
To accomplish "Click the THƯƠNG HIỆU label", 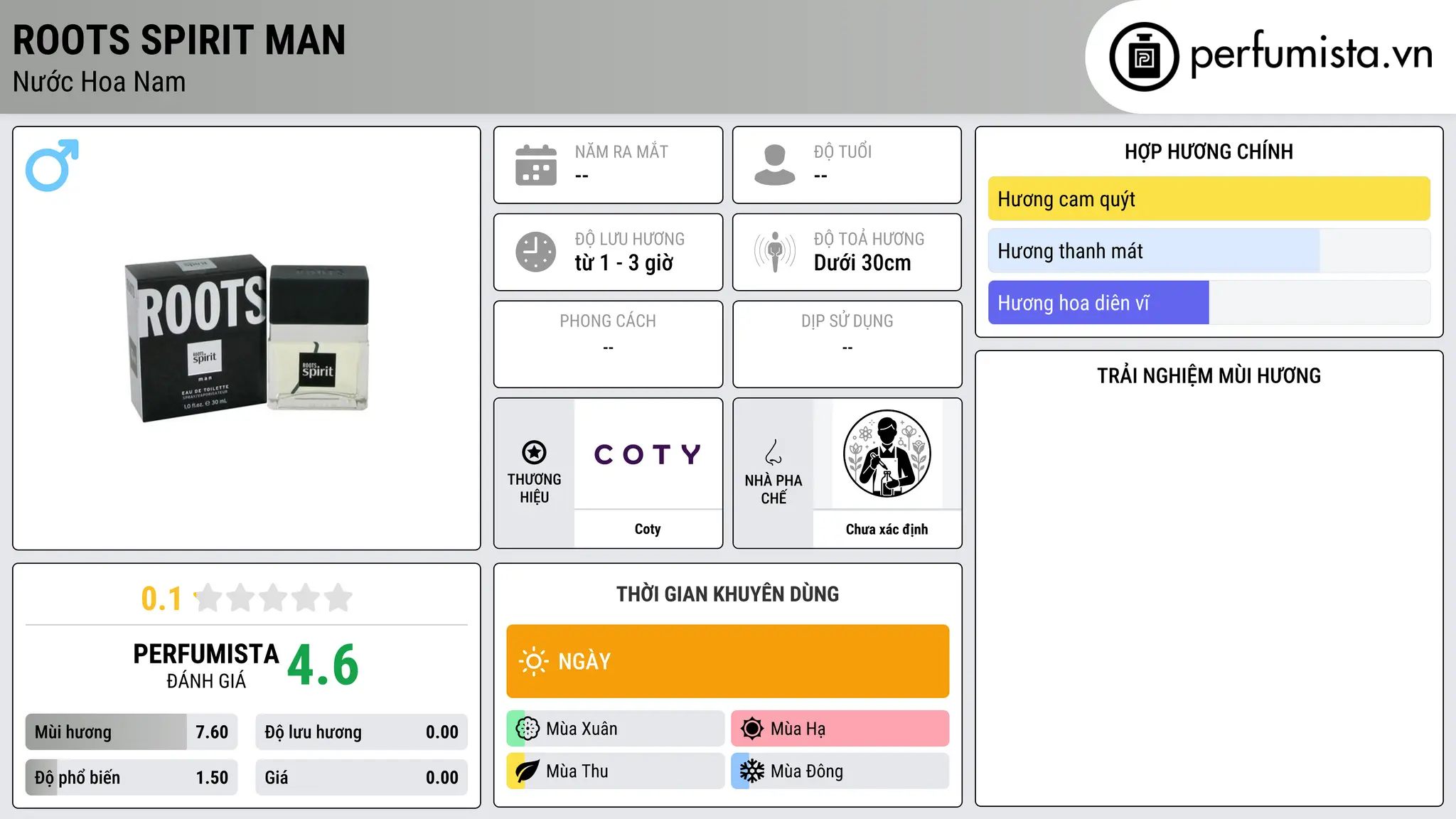I will point(534,488).
